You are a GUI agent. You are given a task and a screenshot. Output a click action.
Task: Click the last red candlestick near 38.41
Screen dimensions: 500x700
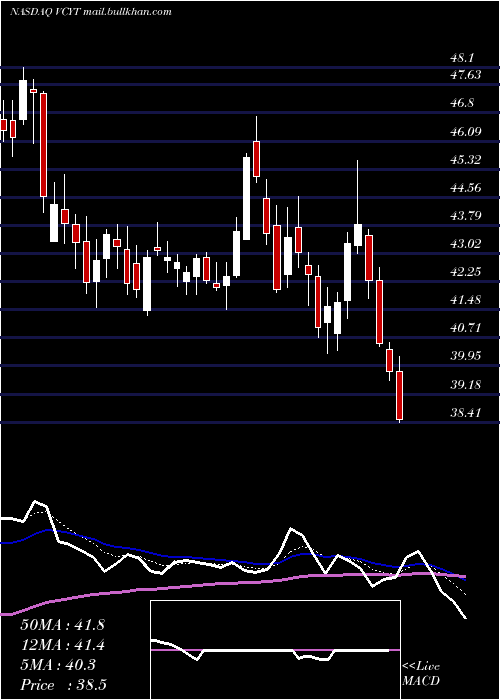(400, 388)
